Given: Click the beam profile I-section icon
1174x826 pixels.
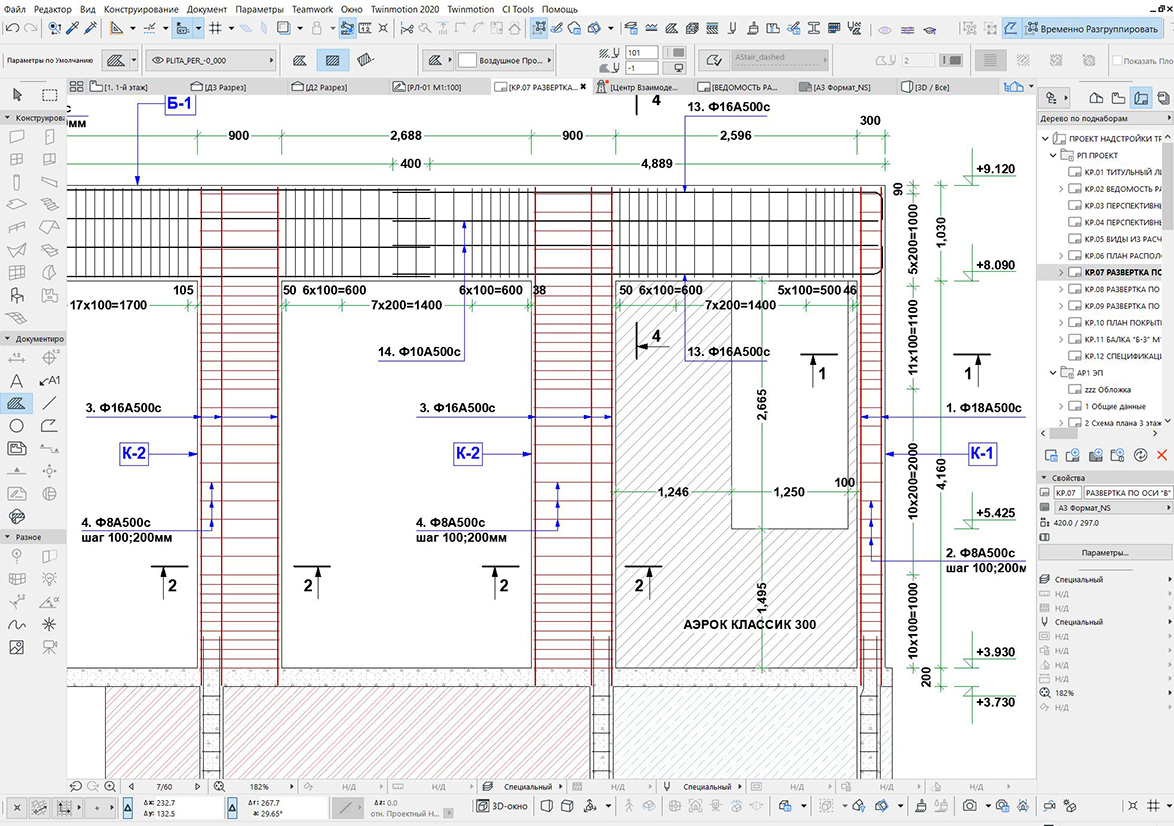Looking at the screenshot, I should (x=813, y=28).
